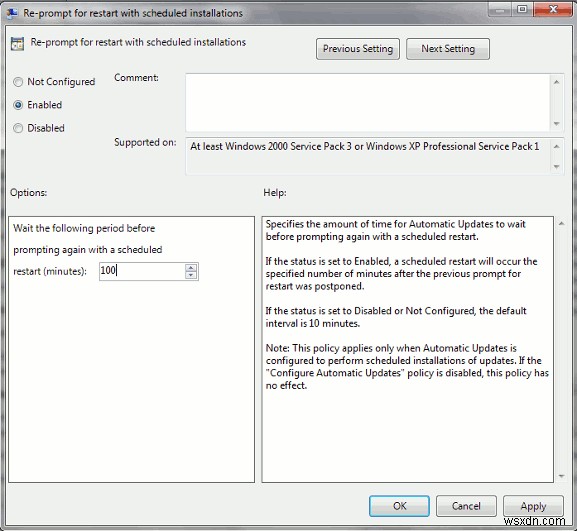Increase the minutes with the up spinner
The height and width of the screenshot is (531, 577).
tap(191, 268)
